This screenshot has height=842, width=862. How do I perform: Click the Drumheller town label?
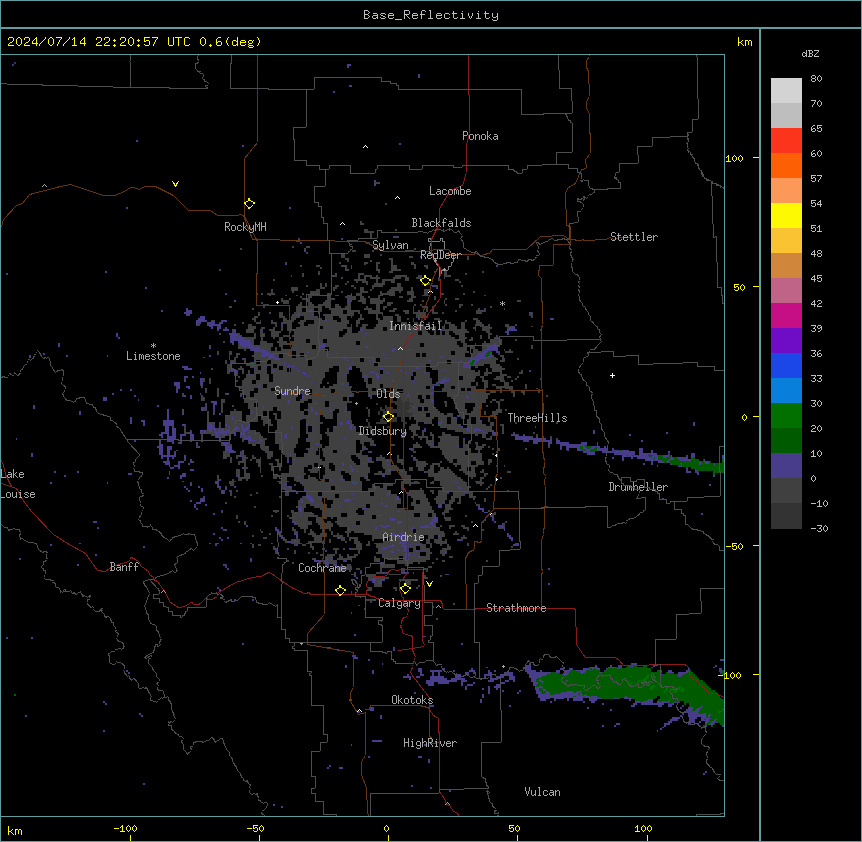click(x=638, y=487)
